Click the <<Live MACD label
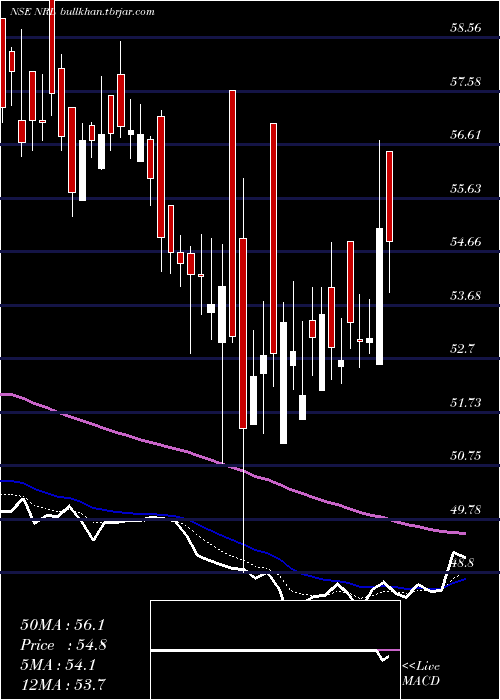This screenshot has width=500, height=700. pos(421,673)
